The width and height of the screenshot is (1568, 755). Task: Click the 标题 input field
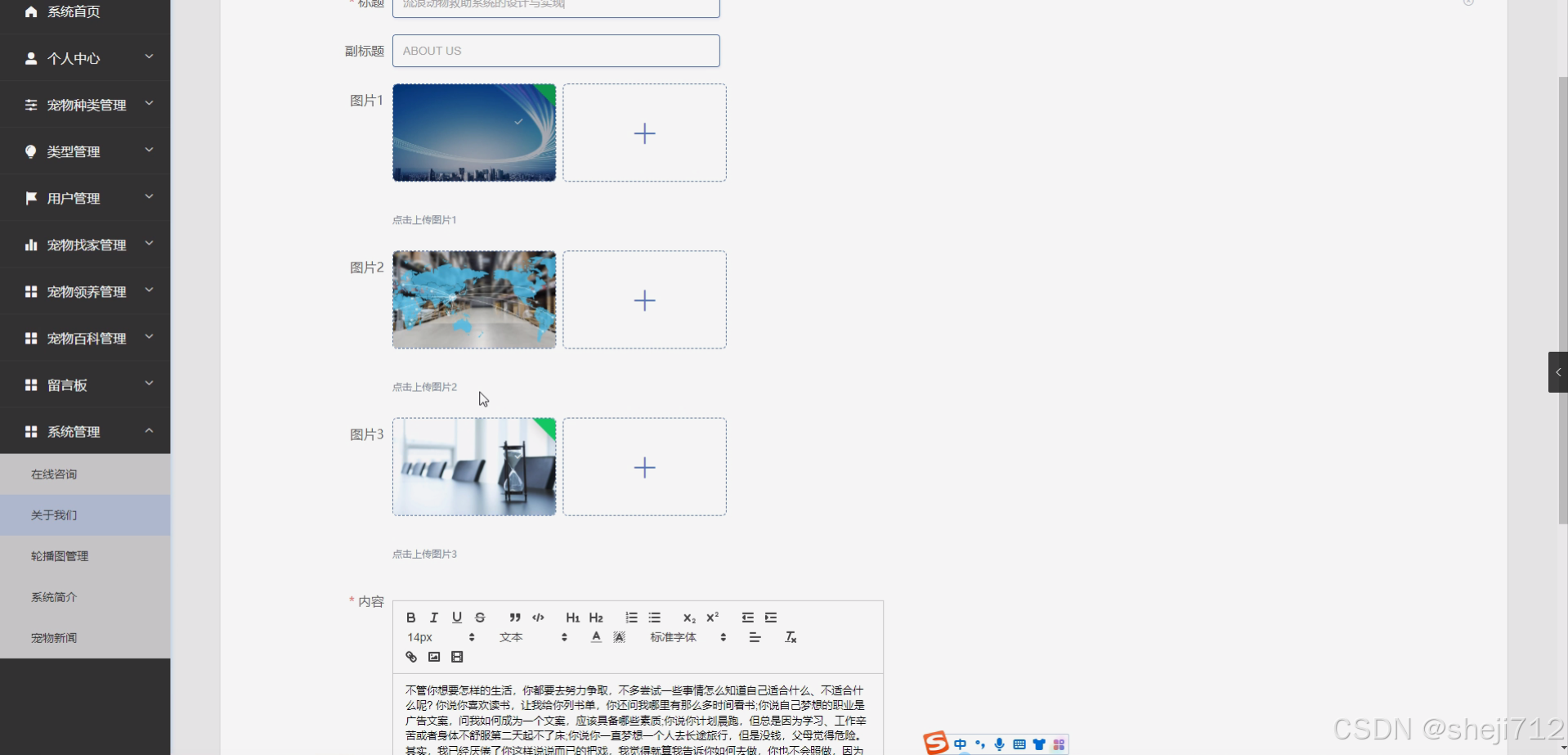(x=556, y=7)
